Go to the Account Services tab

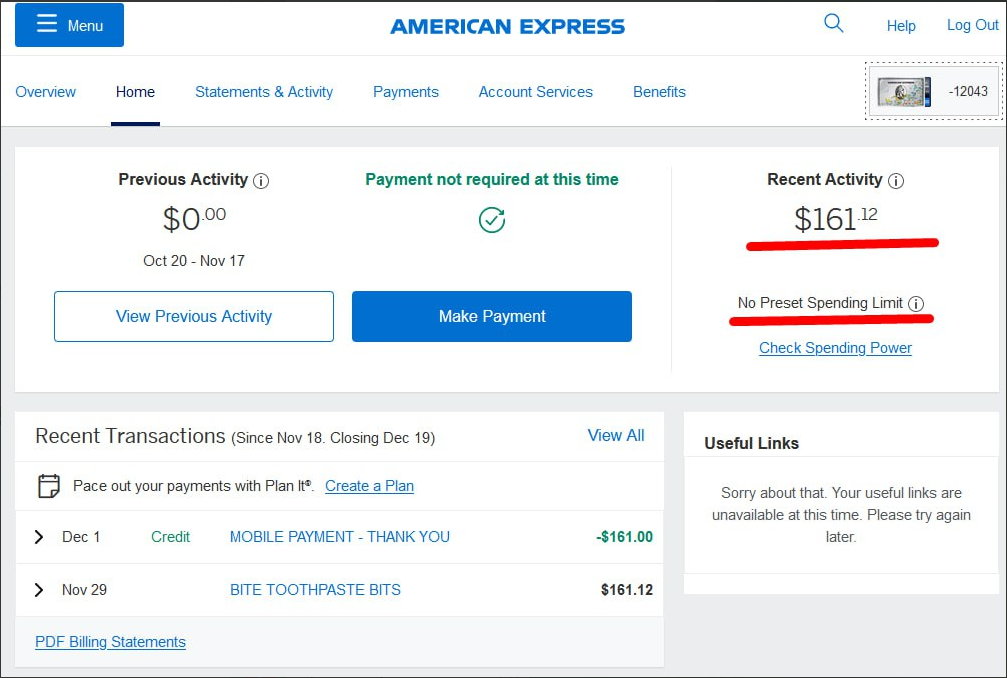click(x=536, y=92)
